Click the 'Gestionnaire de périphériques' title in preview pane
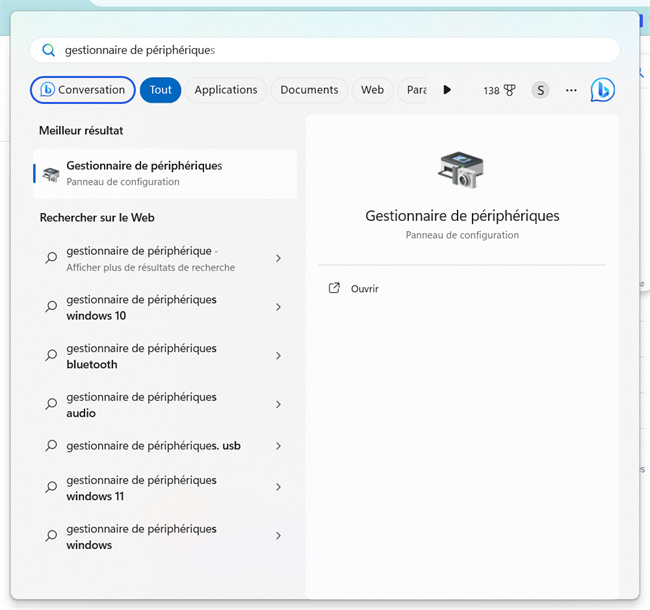 coord(462,216)
